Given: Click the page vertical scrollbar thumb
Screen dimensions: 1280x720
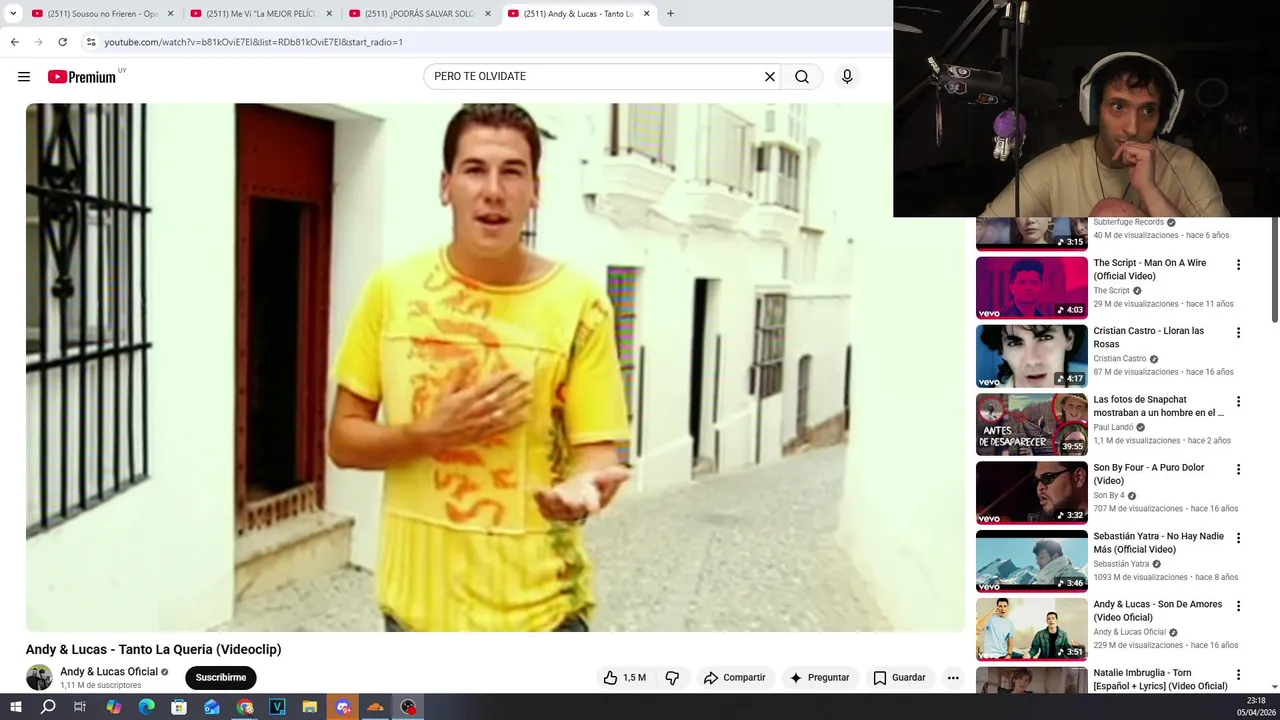Looking at the screenshot, I should pyautogui.click(x=1275, y=270).
